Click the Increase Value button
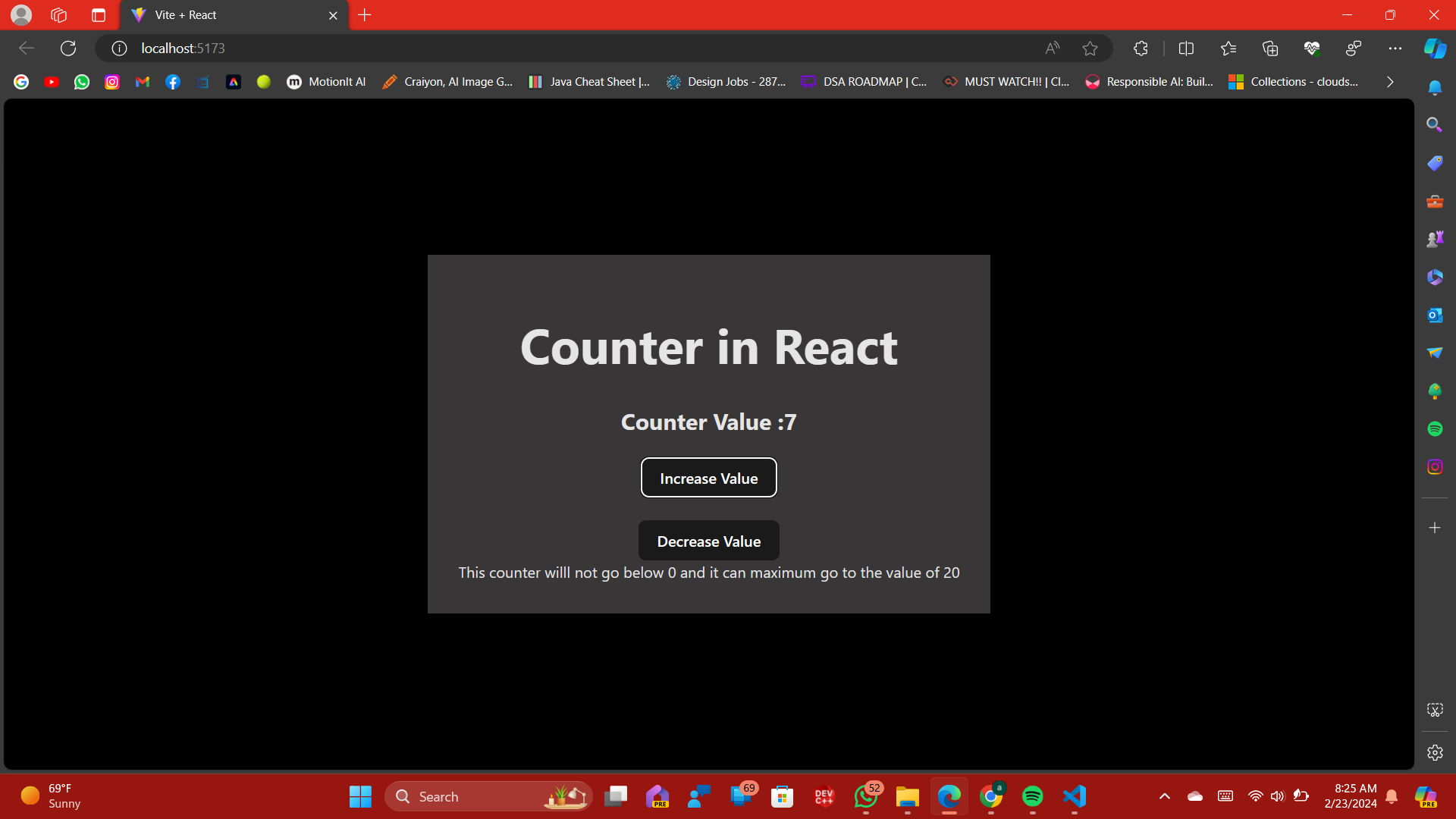The width and height of the screenshot is (1456, 819). pos(708,478)
